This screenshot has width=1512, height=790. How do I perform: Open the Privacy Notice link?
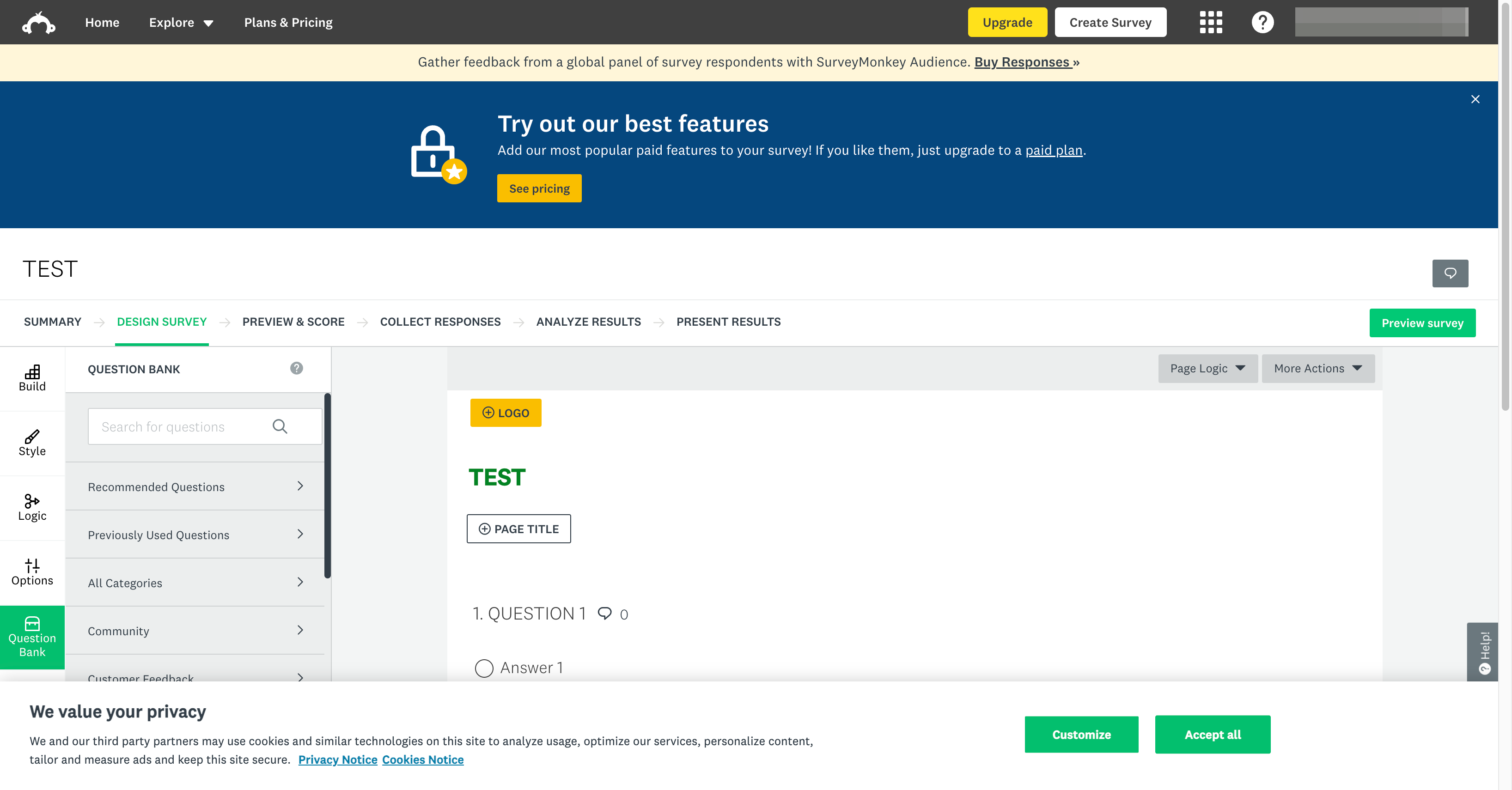tap(337, 760)
